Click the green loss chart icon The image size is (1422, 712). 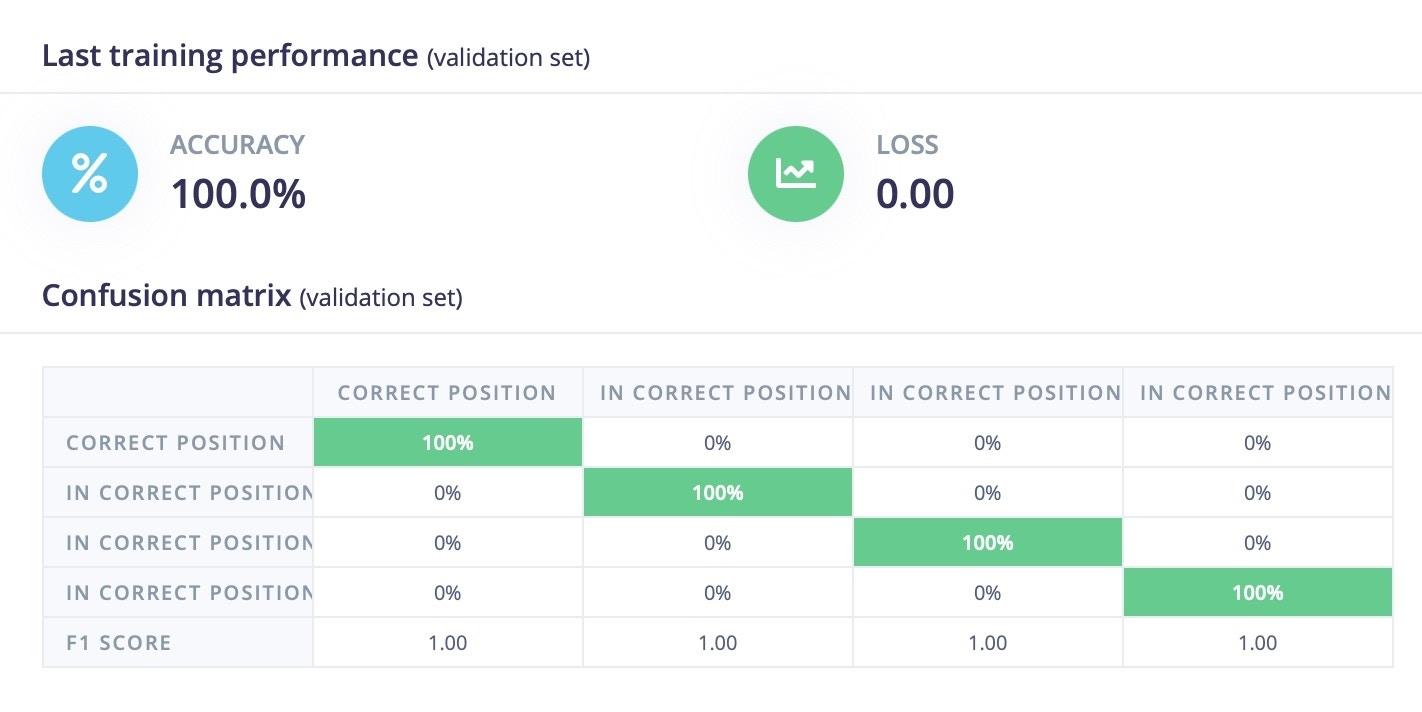(x=796, y=174)
